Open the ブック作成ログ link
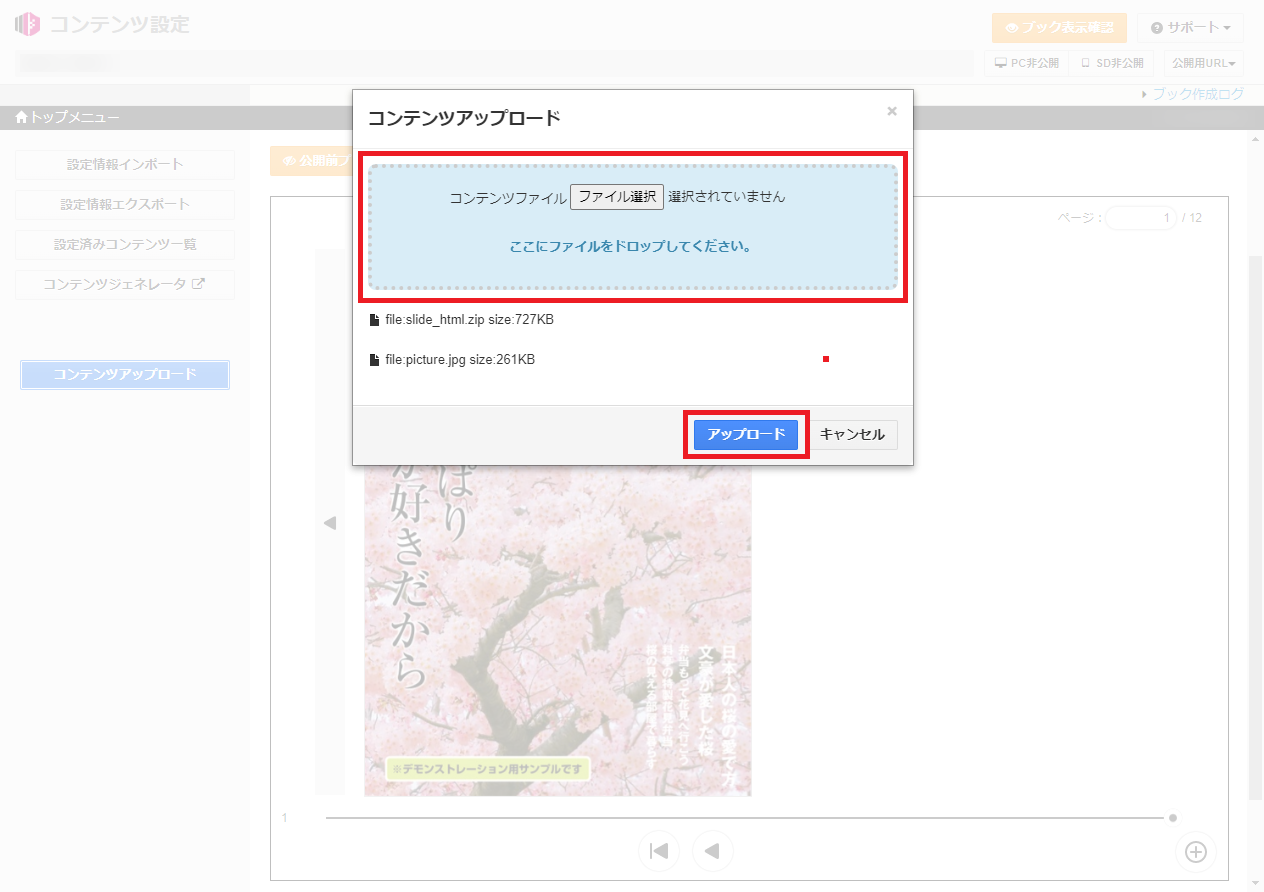 (x=1197, y=94)
